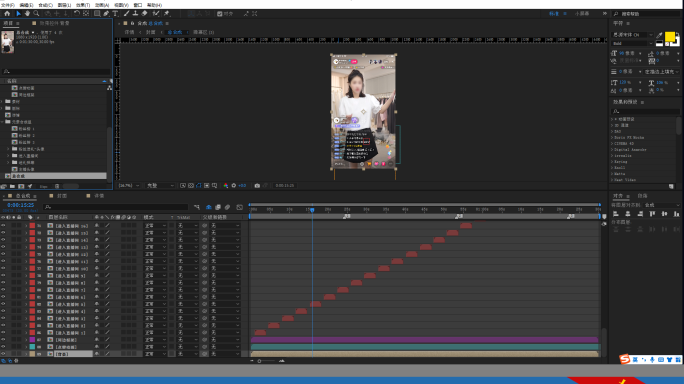Click the align left icon in Align panel

coord(616,214)
